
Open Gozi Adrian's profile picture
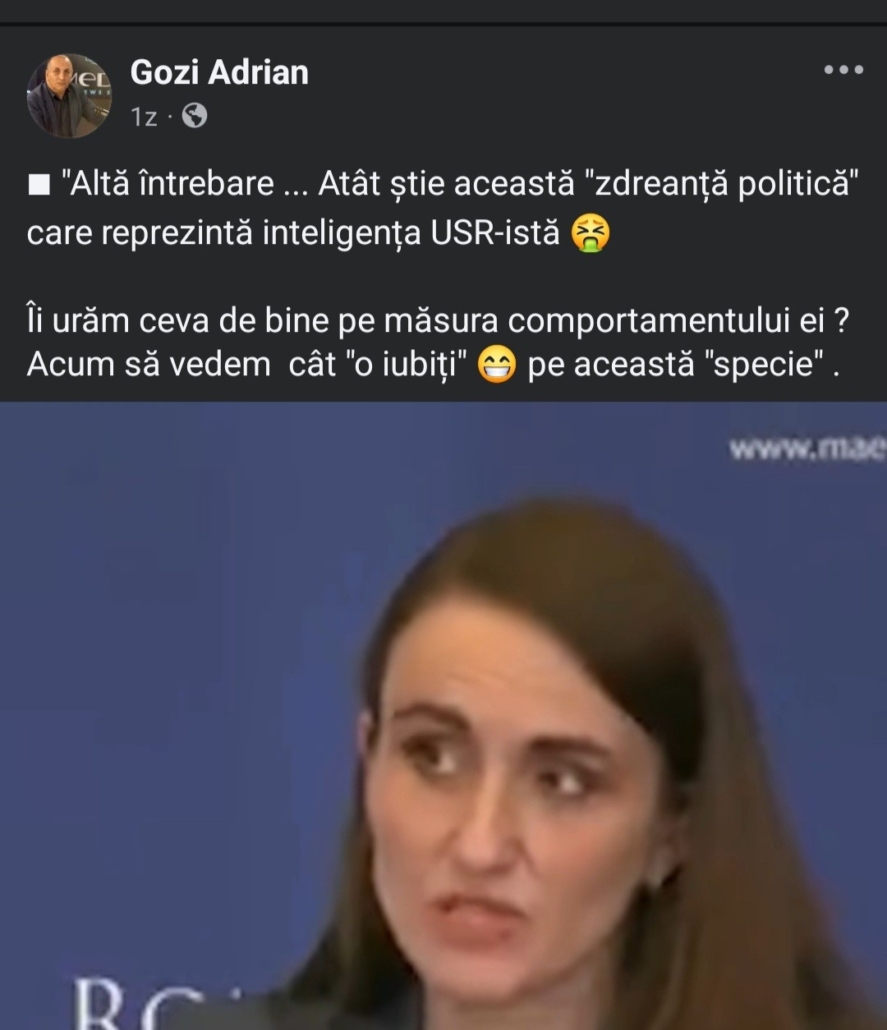[x=68, y=96]
